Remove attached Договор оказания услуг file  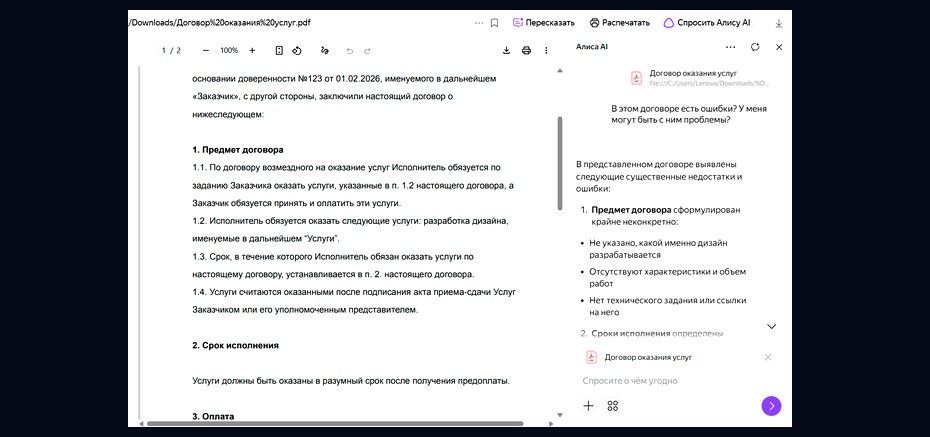tap(768, 357)
